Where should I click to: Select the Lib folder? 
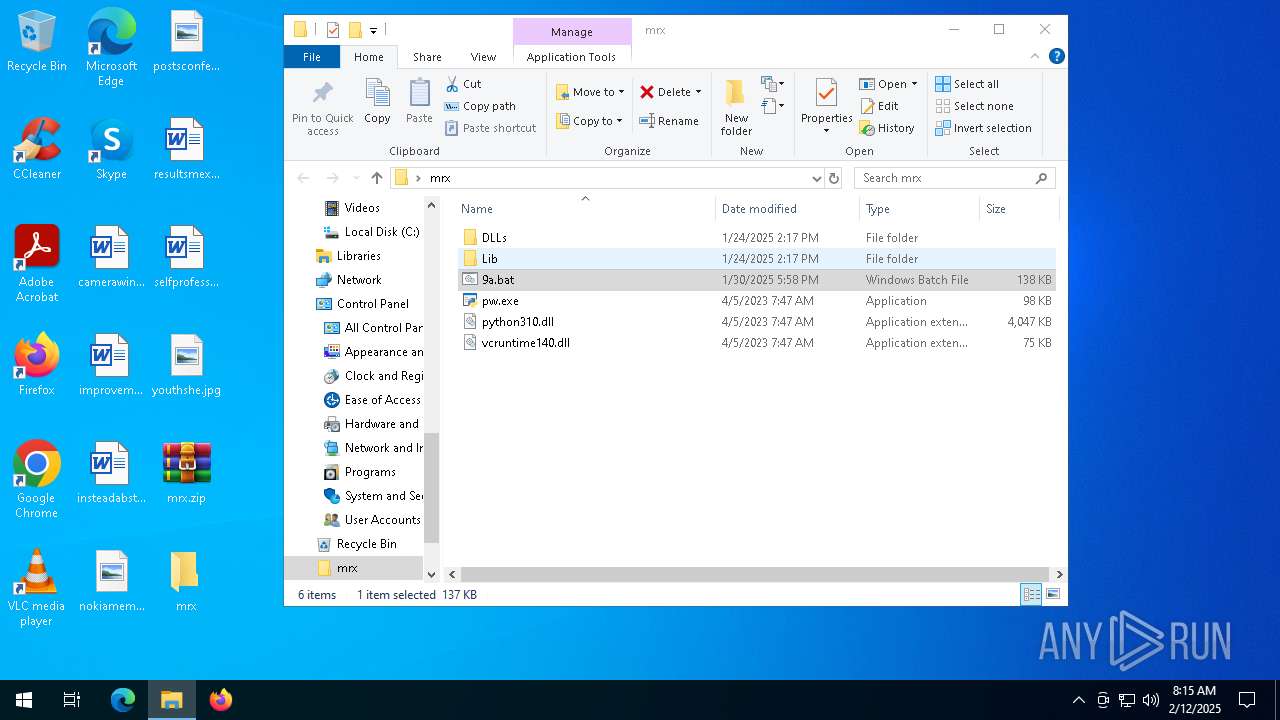point(757,259)
